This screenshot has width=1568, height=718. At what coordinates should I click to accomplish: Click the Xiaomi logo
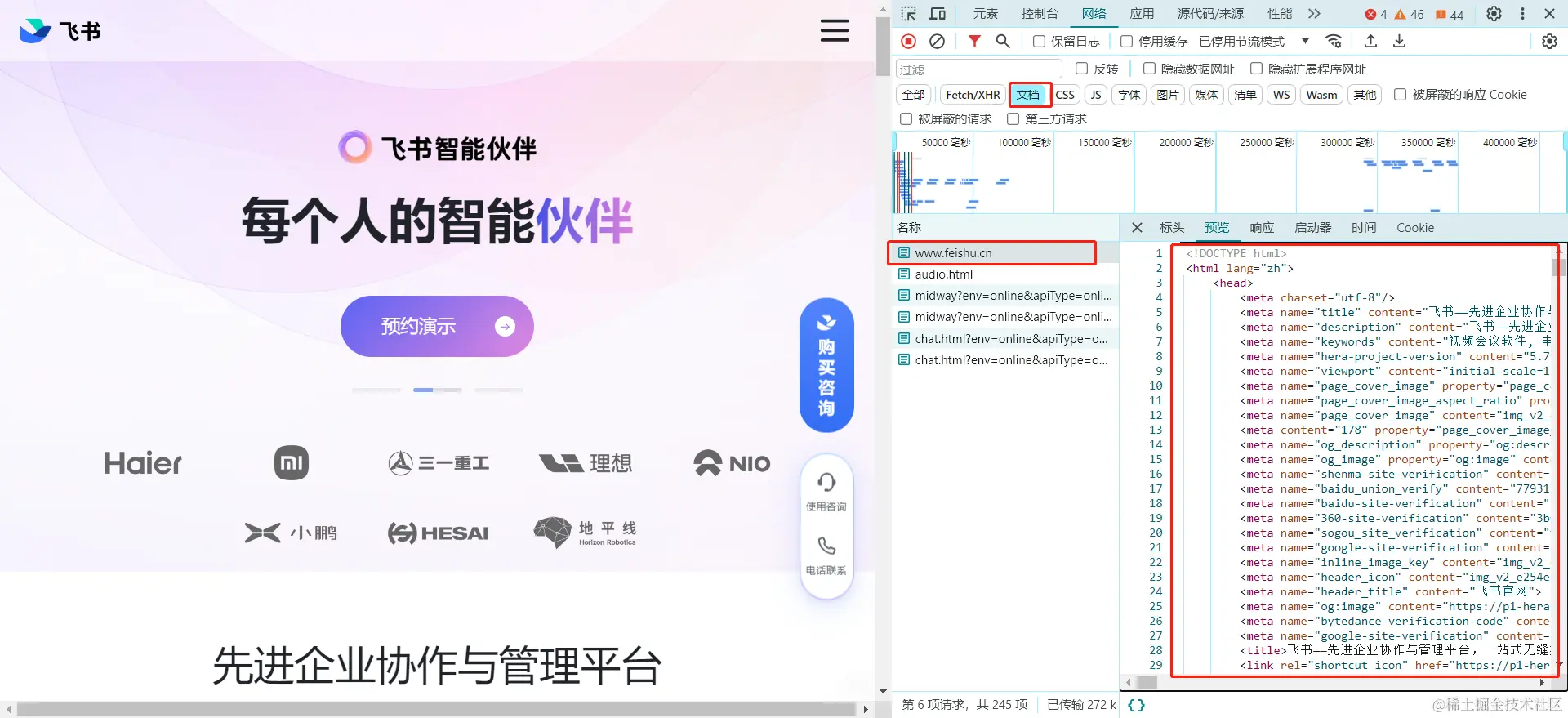point(292,463)
